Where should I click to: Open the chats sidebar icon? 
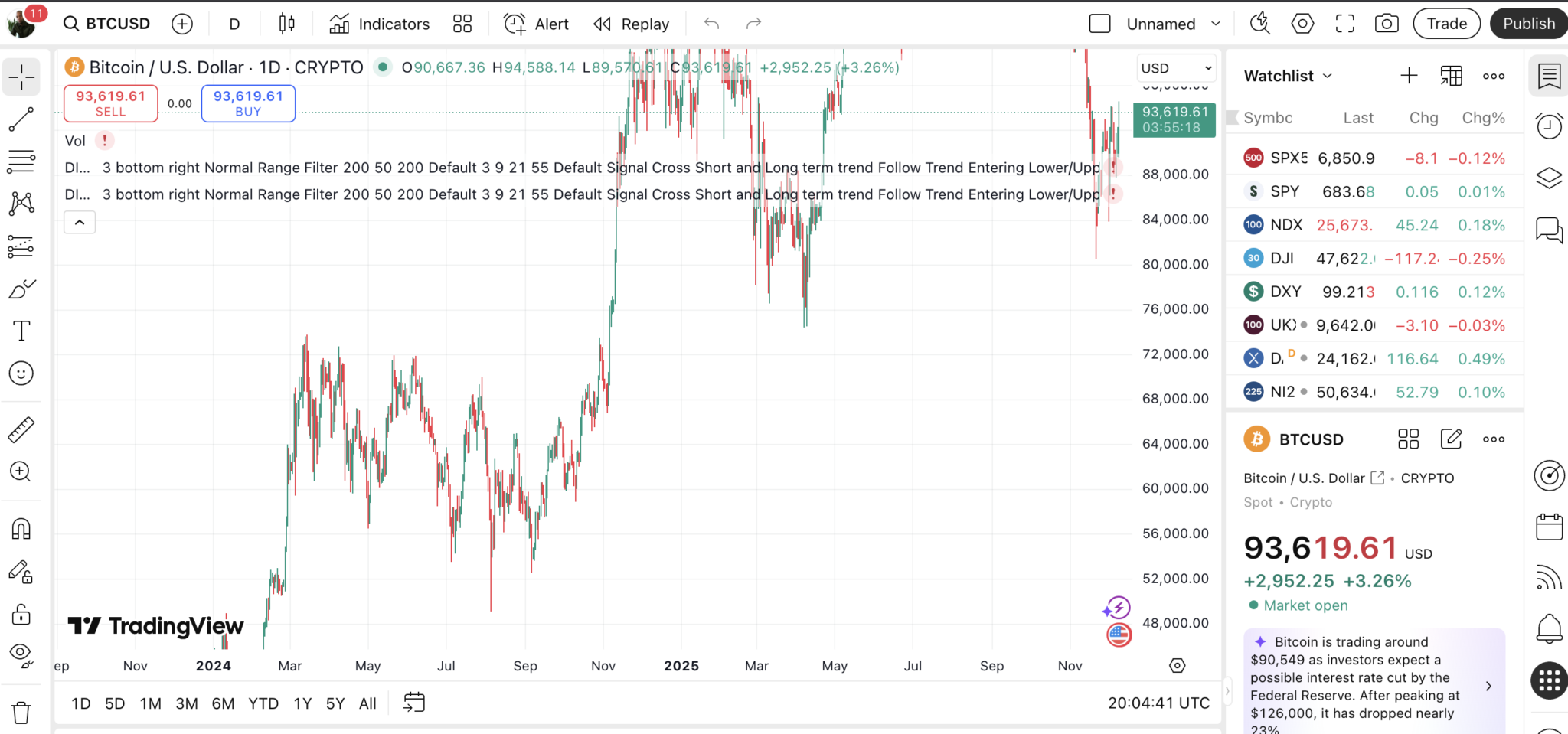pyautogui.click(x=1549, y=230)
